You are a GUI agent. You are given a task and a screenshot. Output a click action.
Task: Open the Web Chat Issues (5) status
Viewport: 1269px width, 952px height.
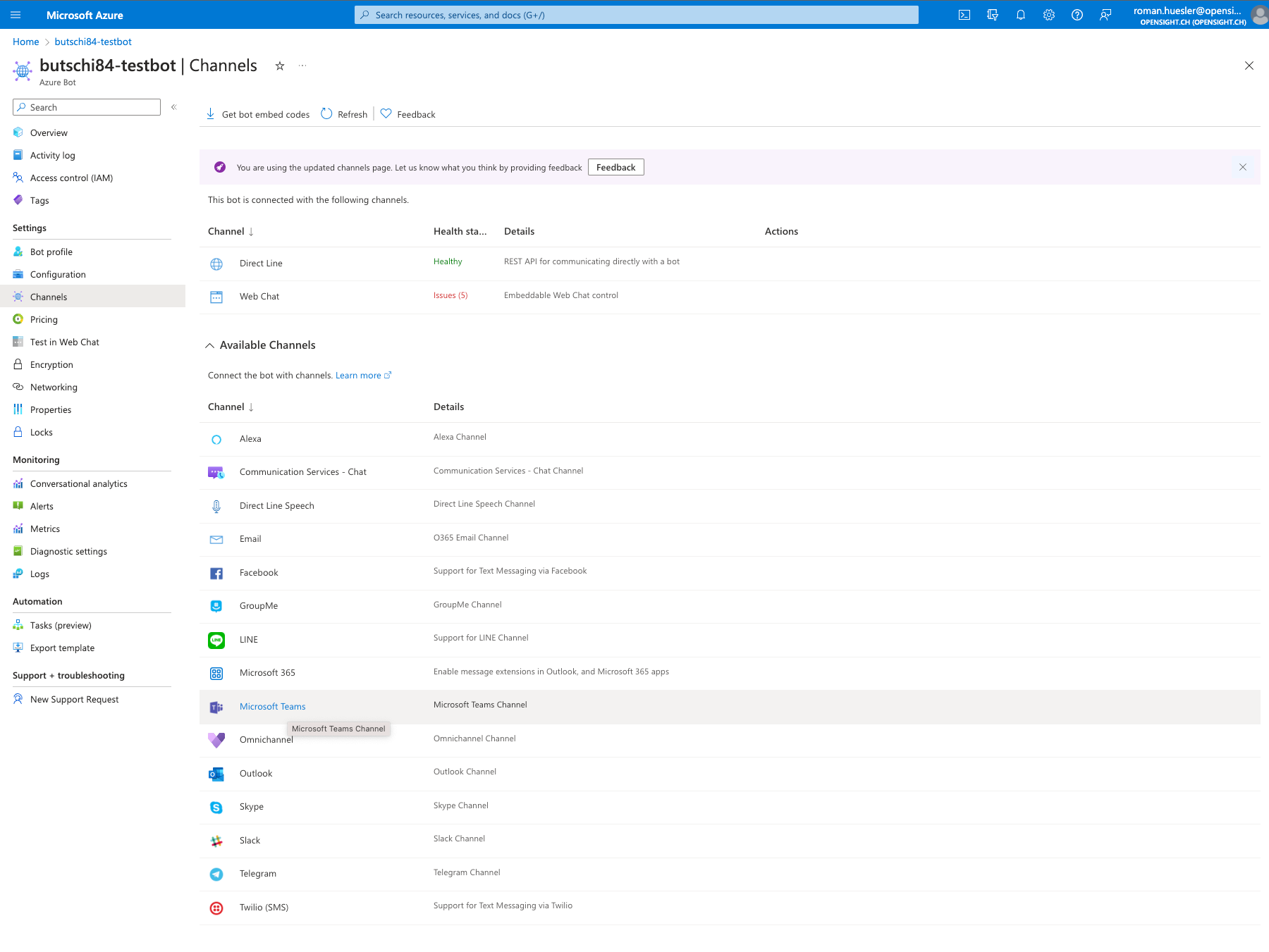click(x=450, y=295)
